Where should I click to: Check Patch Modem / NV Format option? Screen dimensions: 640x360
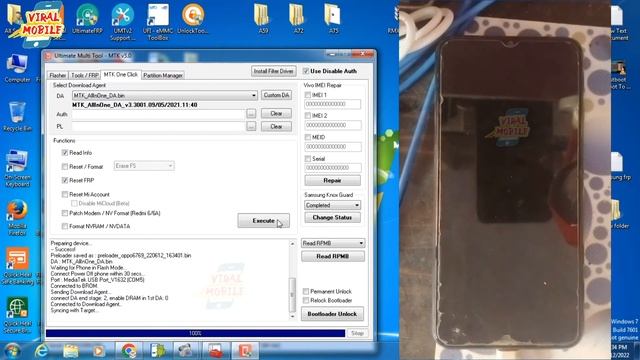point(65,213)
